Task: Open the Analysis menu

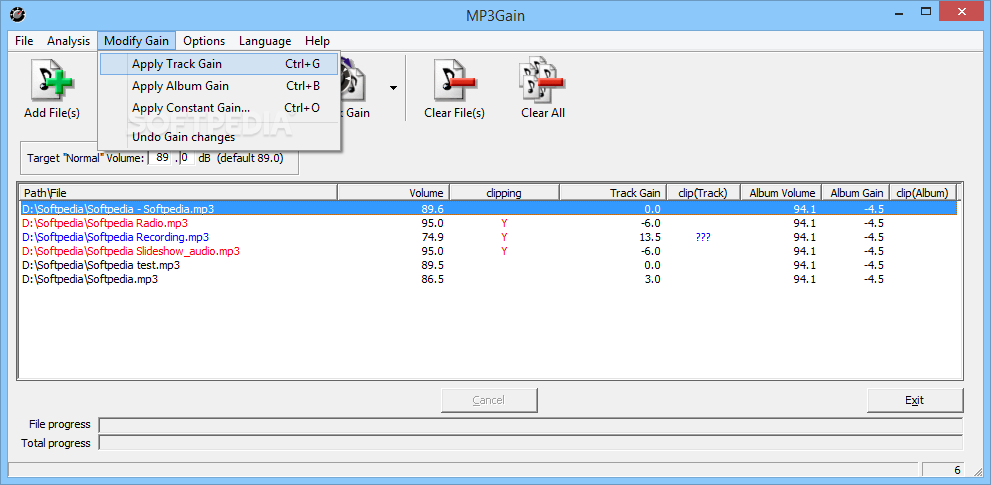Action: [69, 41]
